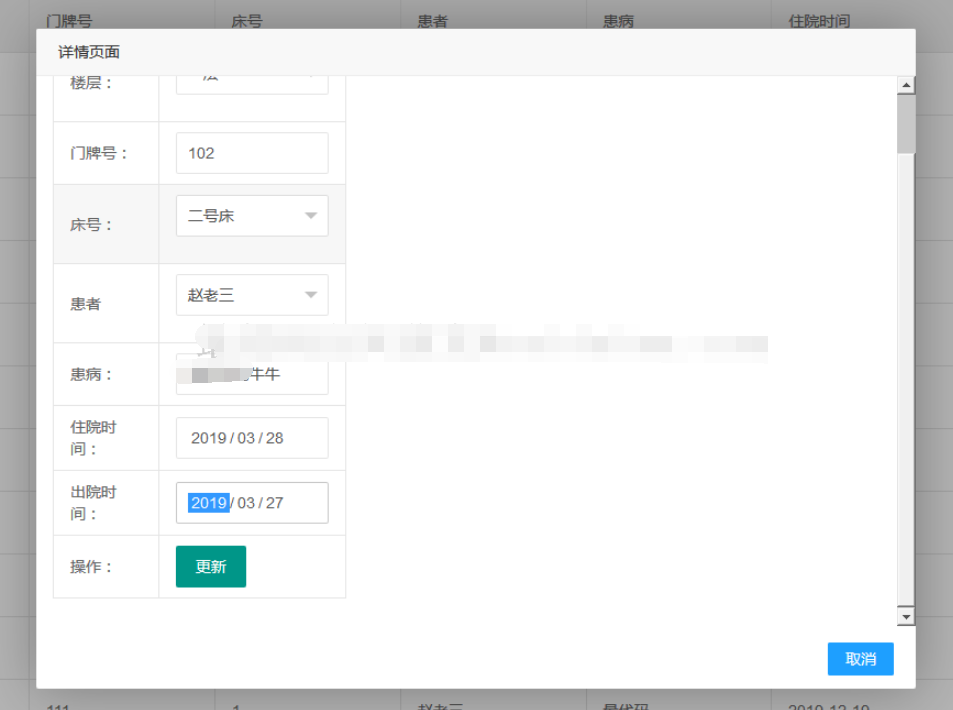Click the 门牌号 input field showing 102
953x710 pixels.
(252, 153)
